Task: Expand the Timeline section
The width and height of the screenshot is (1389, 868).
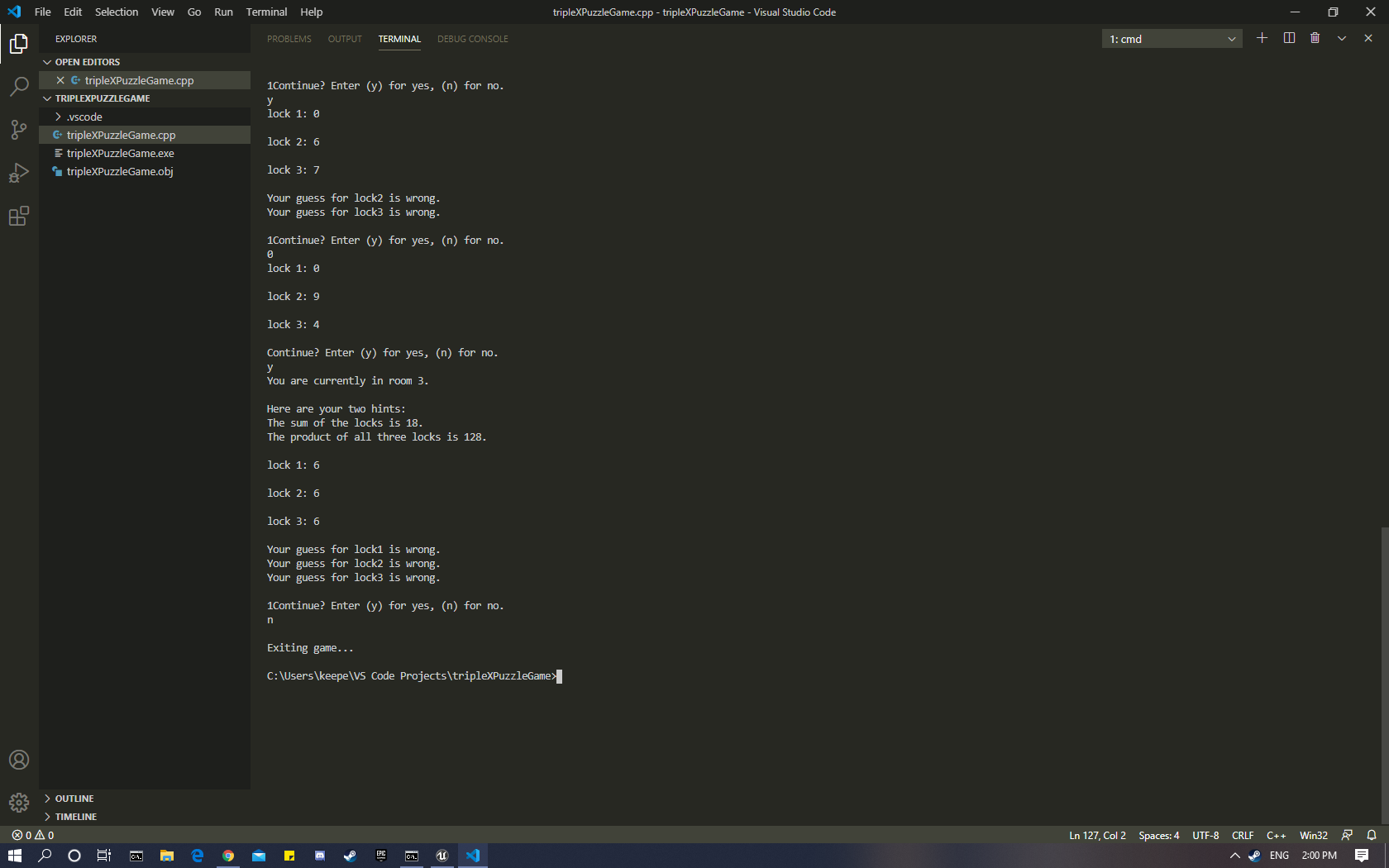Action: [x=76, y=817]
